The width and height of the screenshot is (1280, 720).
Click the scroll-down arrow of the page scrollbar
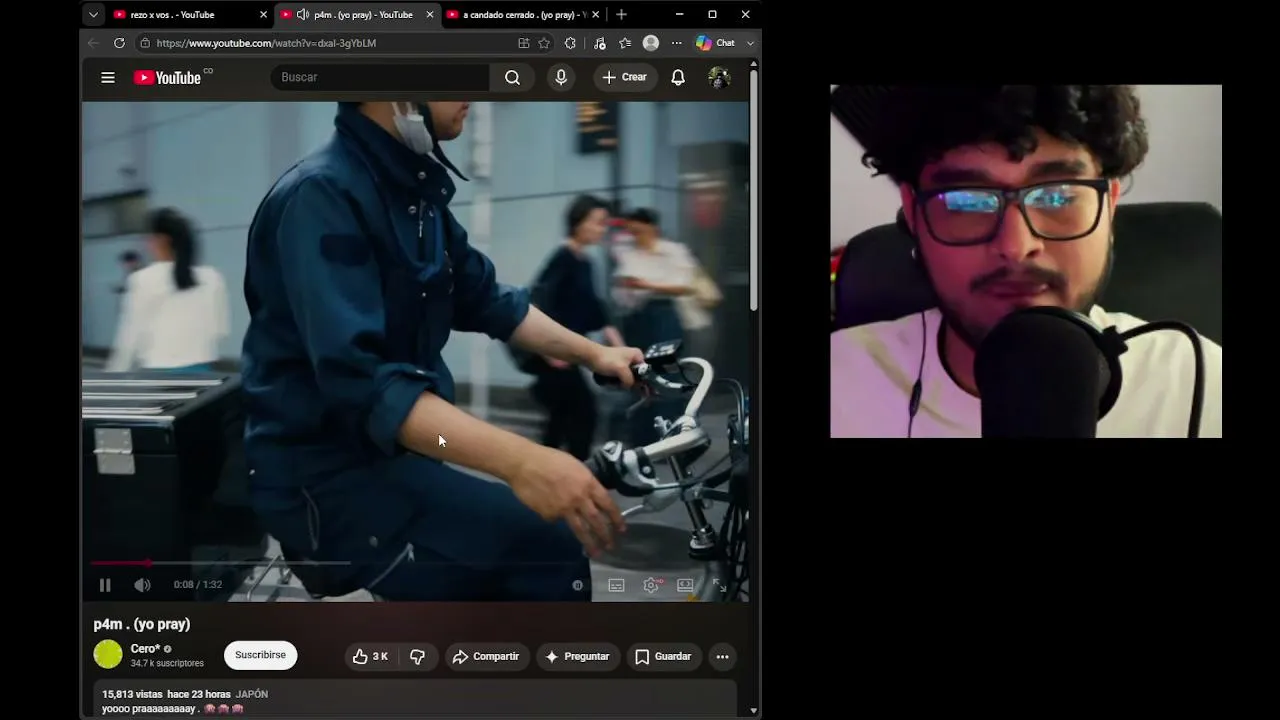point(754,711)
